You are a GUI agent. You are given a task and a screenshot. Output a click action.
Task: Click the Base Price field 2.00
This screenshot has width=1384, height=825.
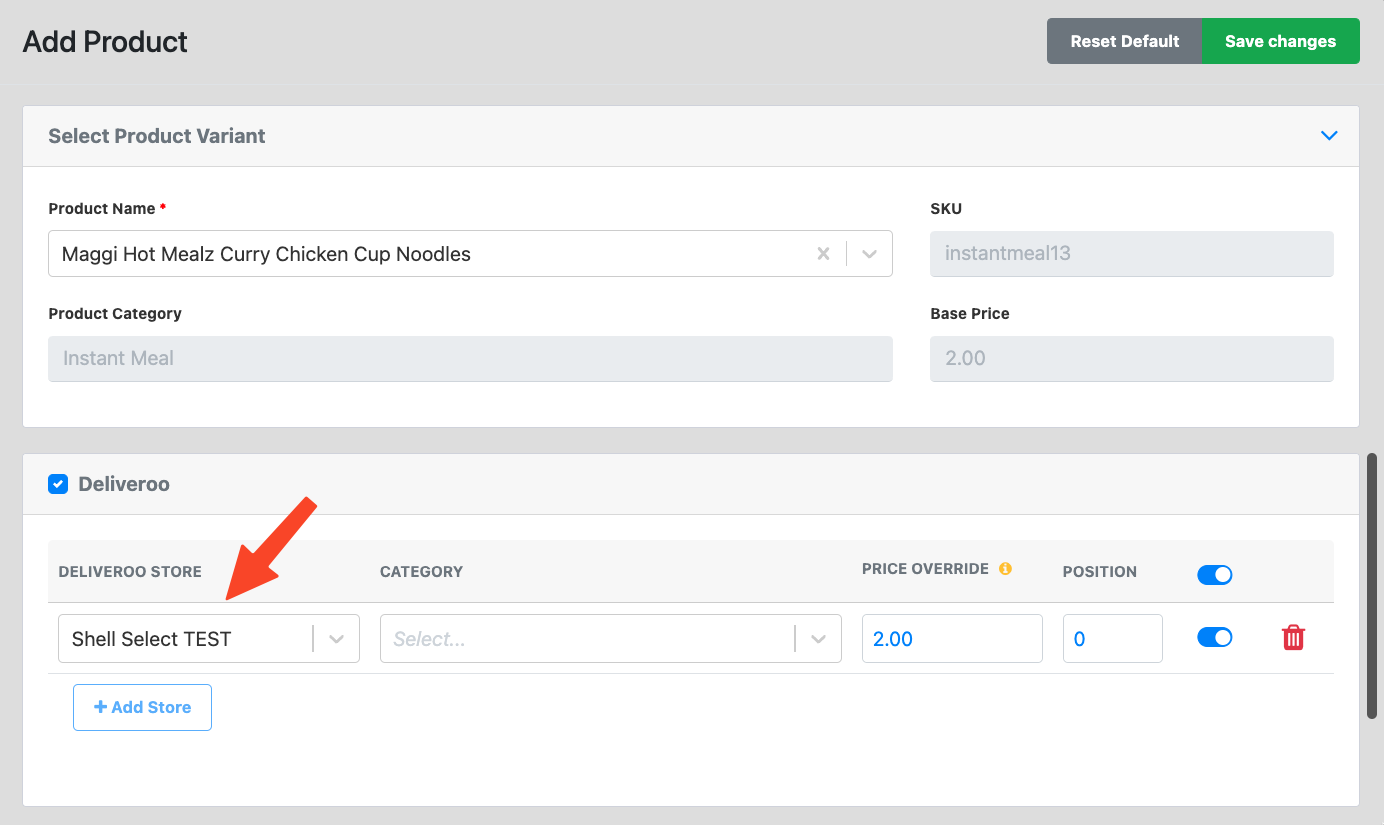click(x=1132, y=358)
